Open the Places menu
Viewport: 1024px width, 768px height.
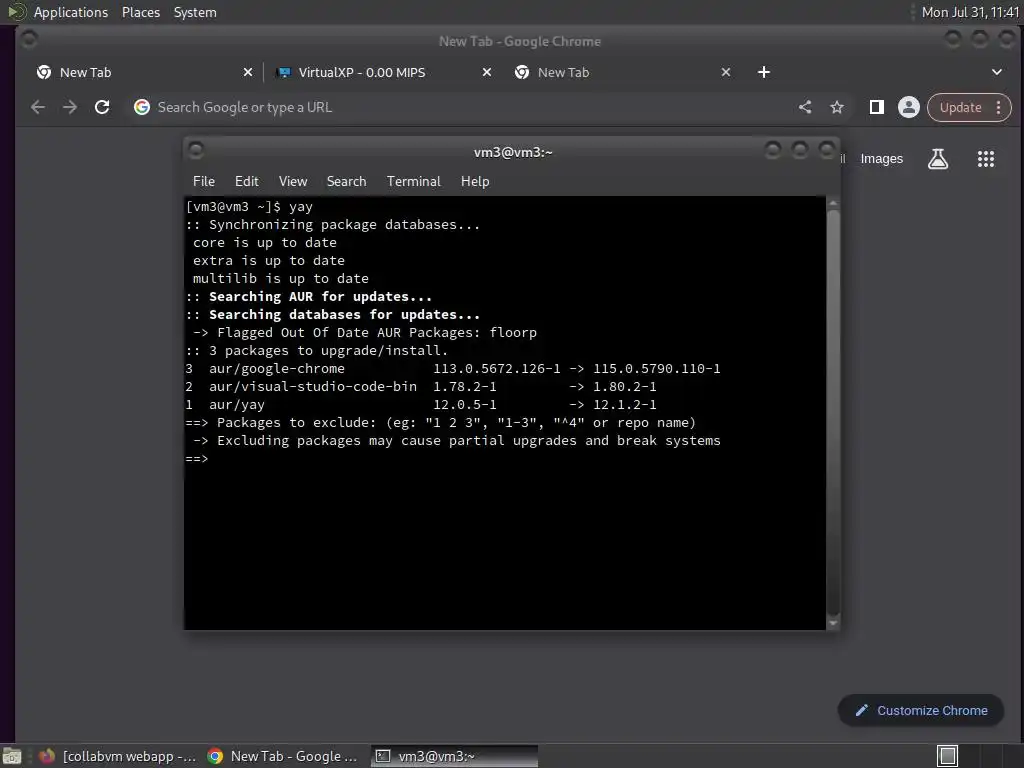coord(140,12)
